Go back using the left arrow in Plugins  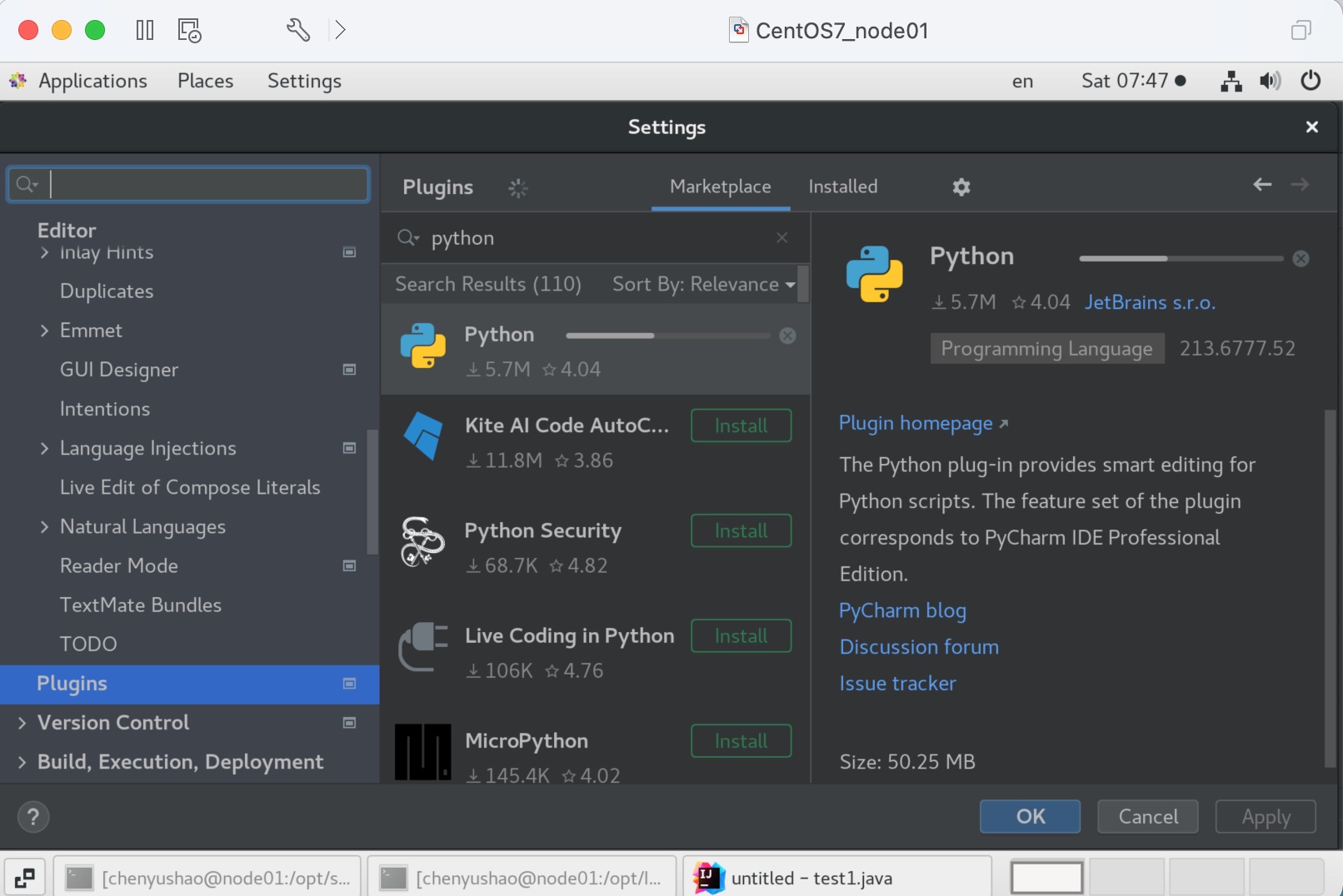tap(1262, 184)
